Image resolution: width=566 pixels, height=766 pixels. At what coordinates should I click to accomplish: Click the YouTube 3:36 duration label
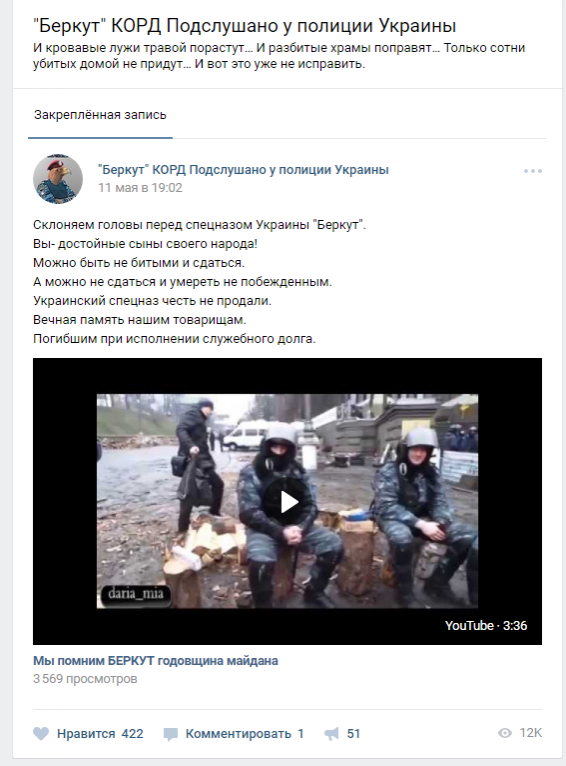486,626
